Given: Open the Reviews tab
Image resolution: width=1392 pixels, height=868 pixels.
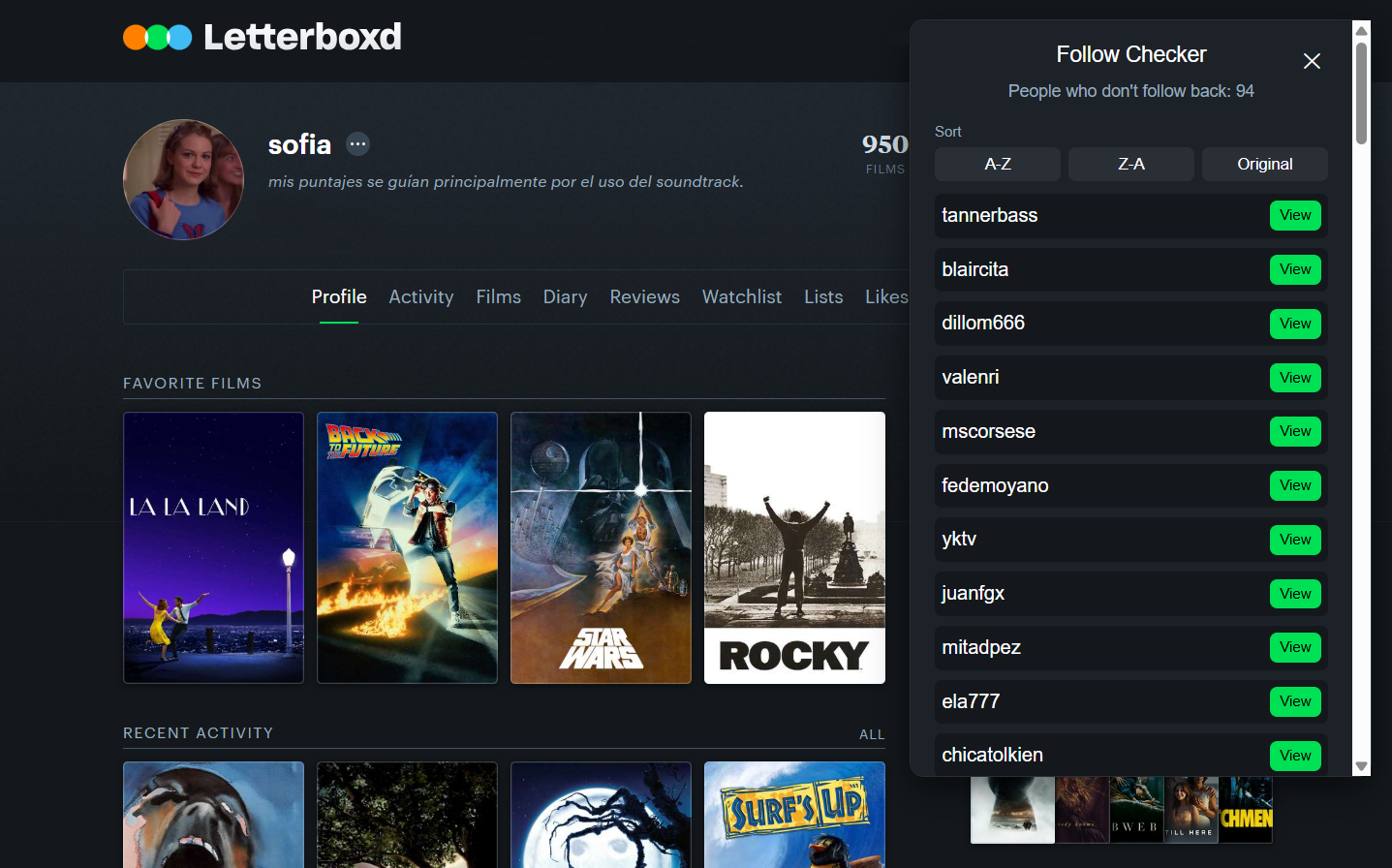Looking at the screenshot, I should (645, 296).
